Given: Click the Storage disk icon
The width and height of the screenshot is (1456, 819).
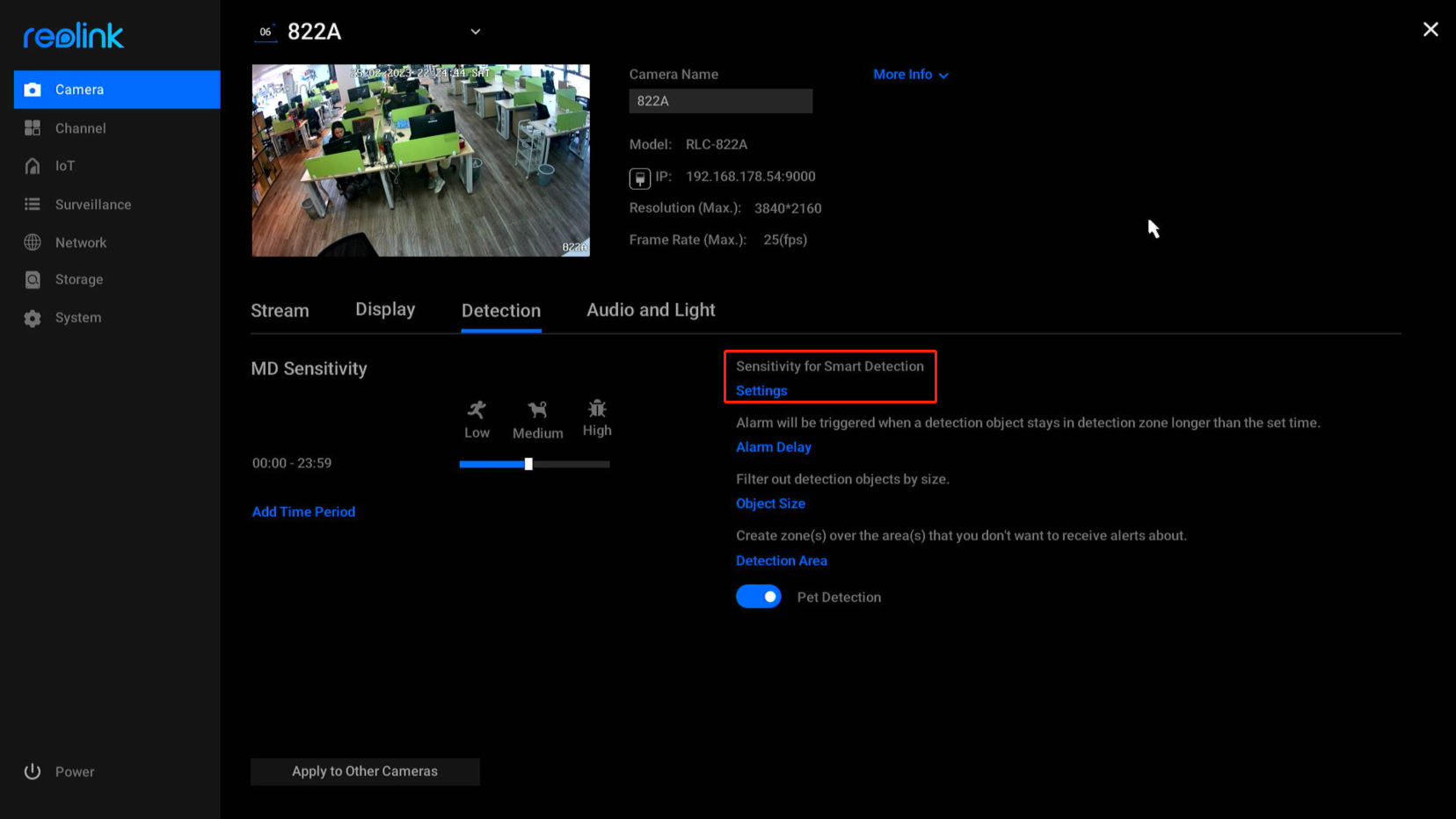Looking at the screenshot, I should coord(33,279).
